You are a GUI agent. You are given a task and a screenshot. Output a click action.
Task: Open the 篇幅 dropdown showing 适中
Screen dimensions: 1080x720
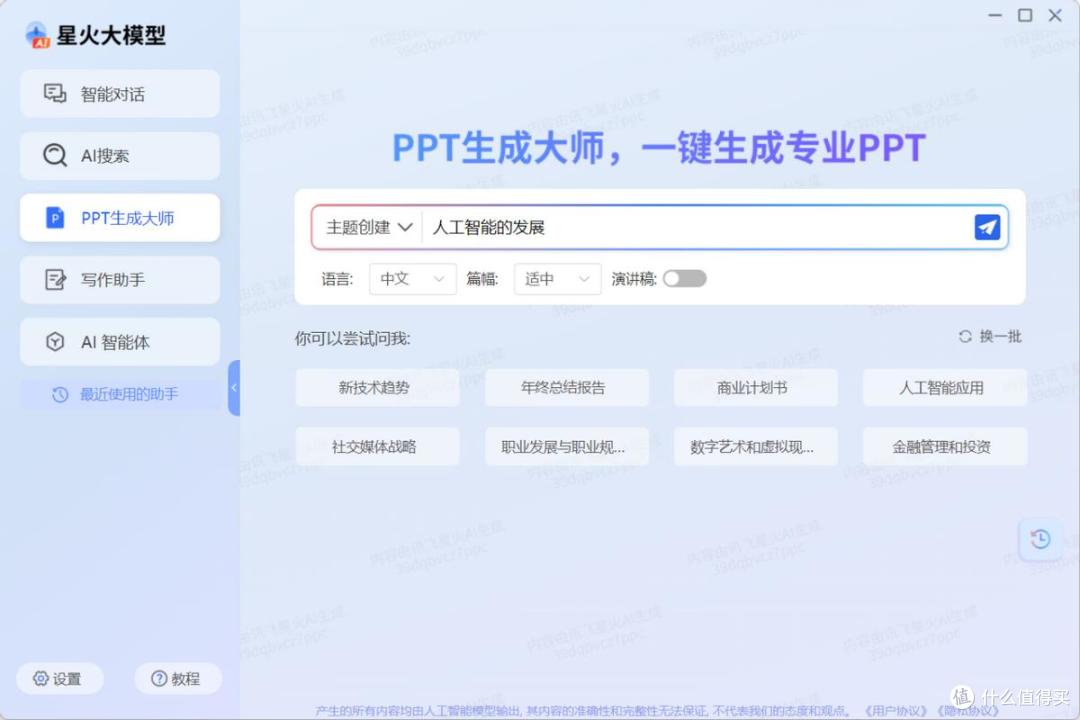(x=557, y=279)
